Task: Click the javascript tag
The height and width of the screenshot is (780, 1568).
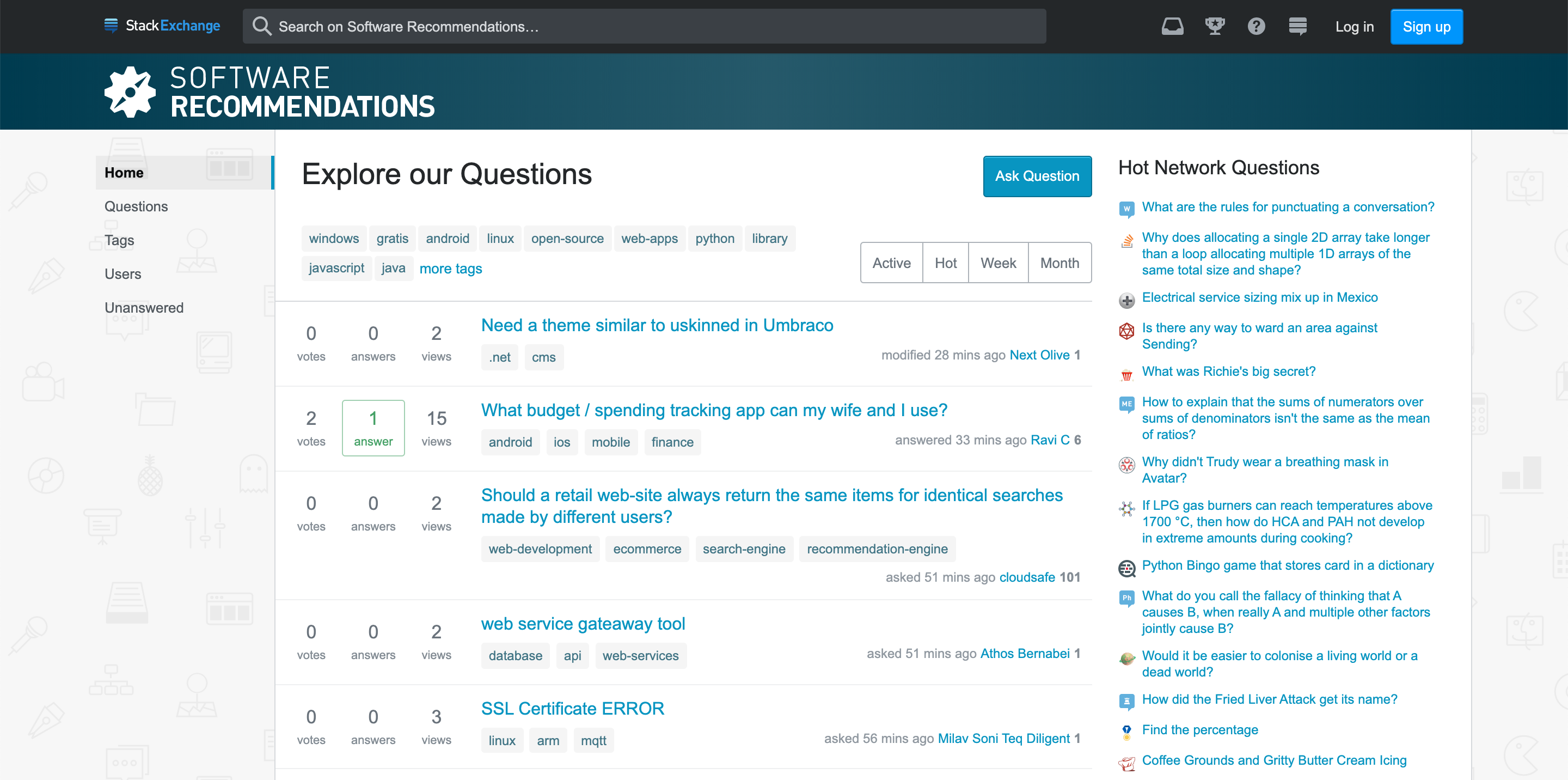Action: (336, 268)
